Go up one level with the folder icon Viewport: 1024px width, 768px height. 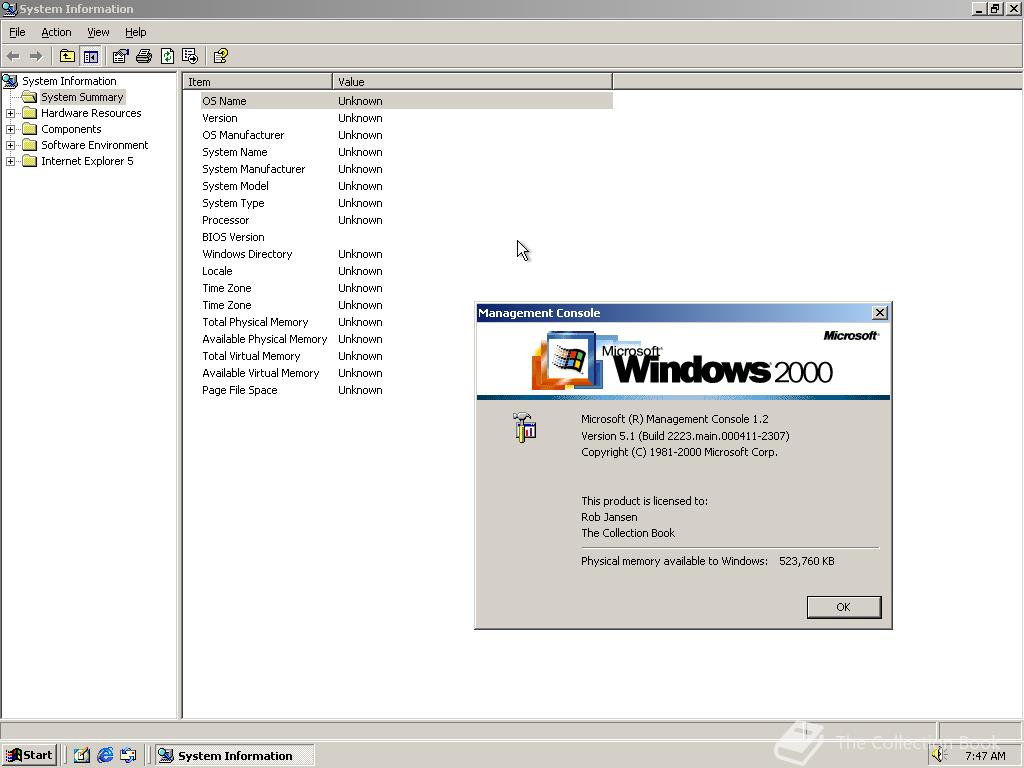pos(67,56)
